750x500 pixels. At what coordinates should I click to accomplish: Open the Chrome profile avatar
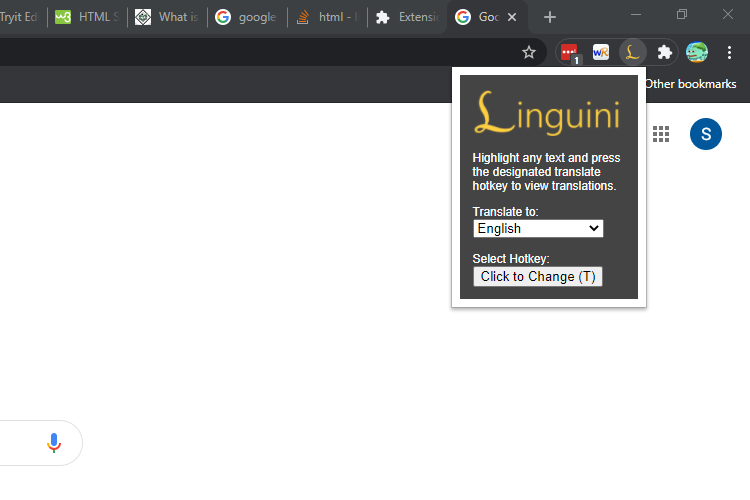697,52
